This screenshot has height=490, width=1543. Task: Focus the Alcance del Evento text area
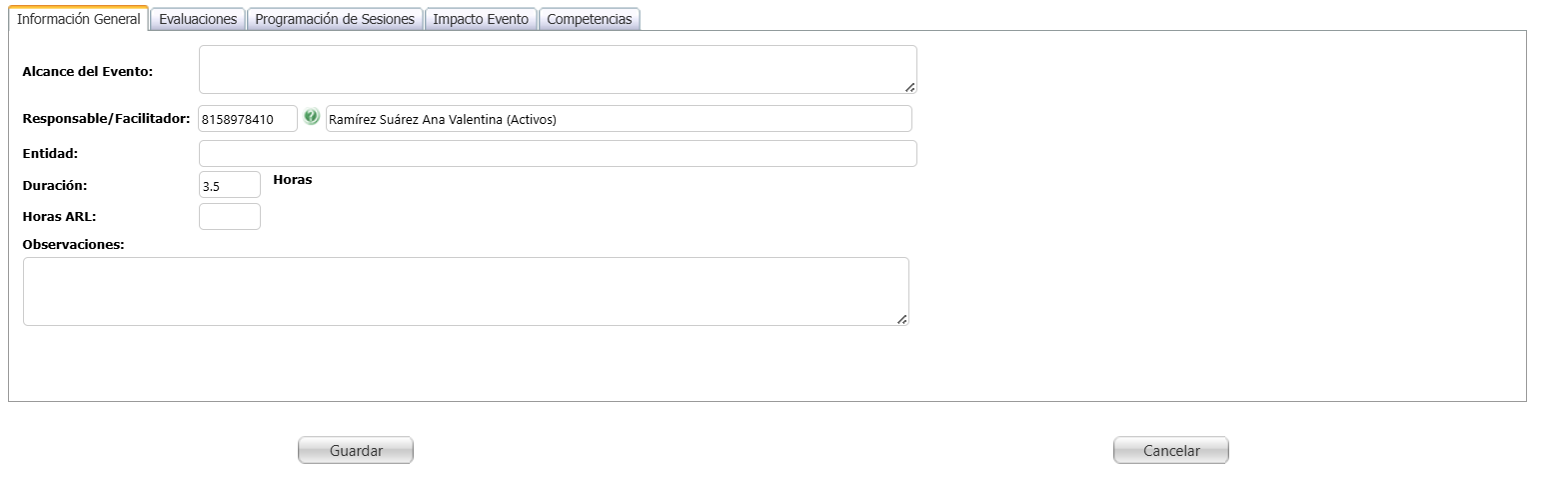(556, 69)
